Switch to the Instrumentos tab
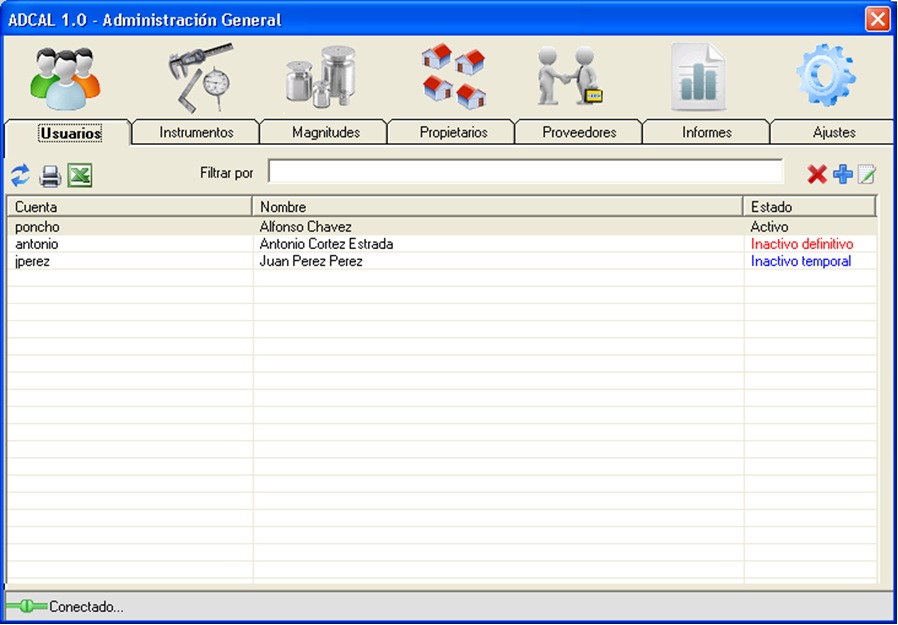 [x=196, y=132]
